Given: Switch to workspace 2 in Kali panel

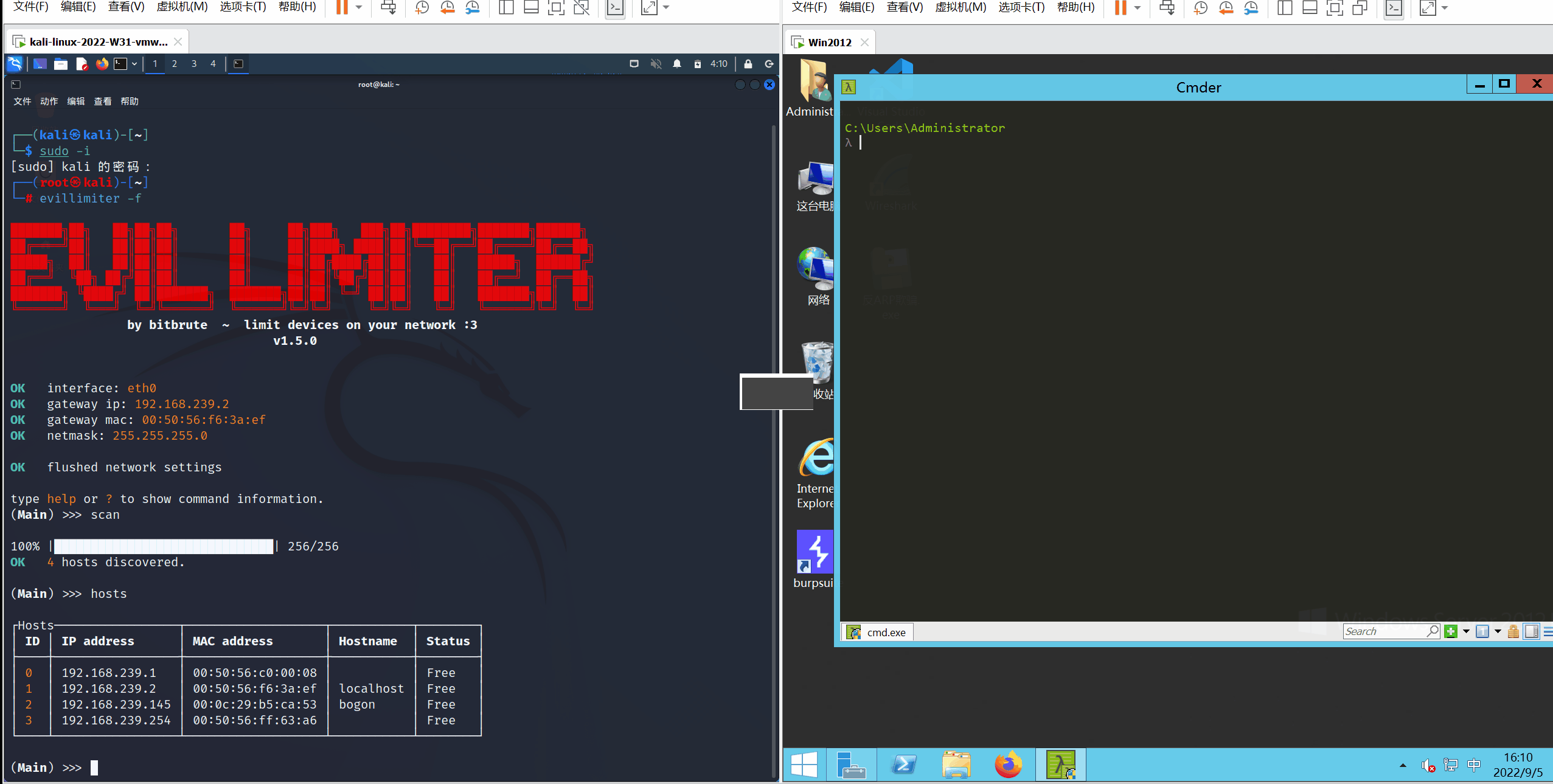Looking at the screenshot, I should 175,63.
